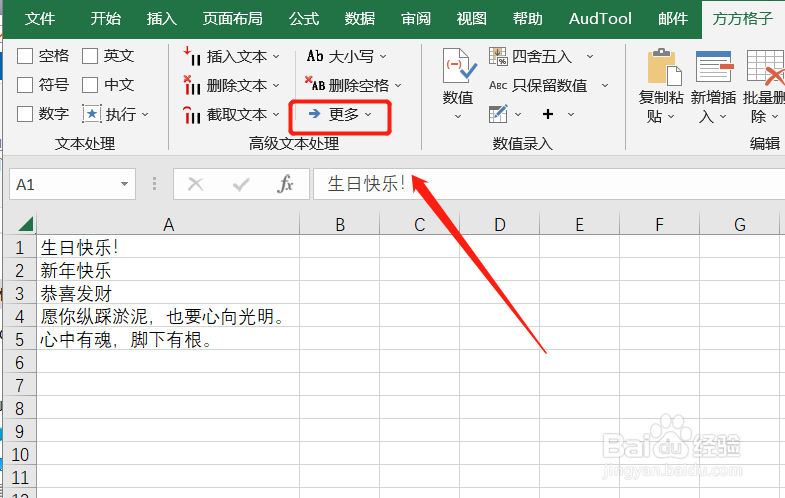Switch to the 帮助 (Help) tab

(528, 19)
